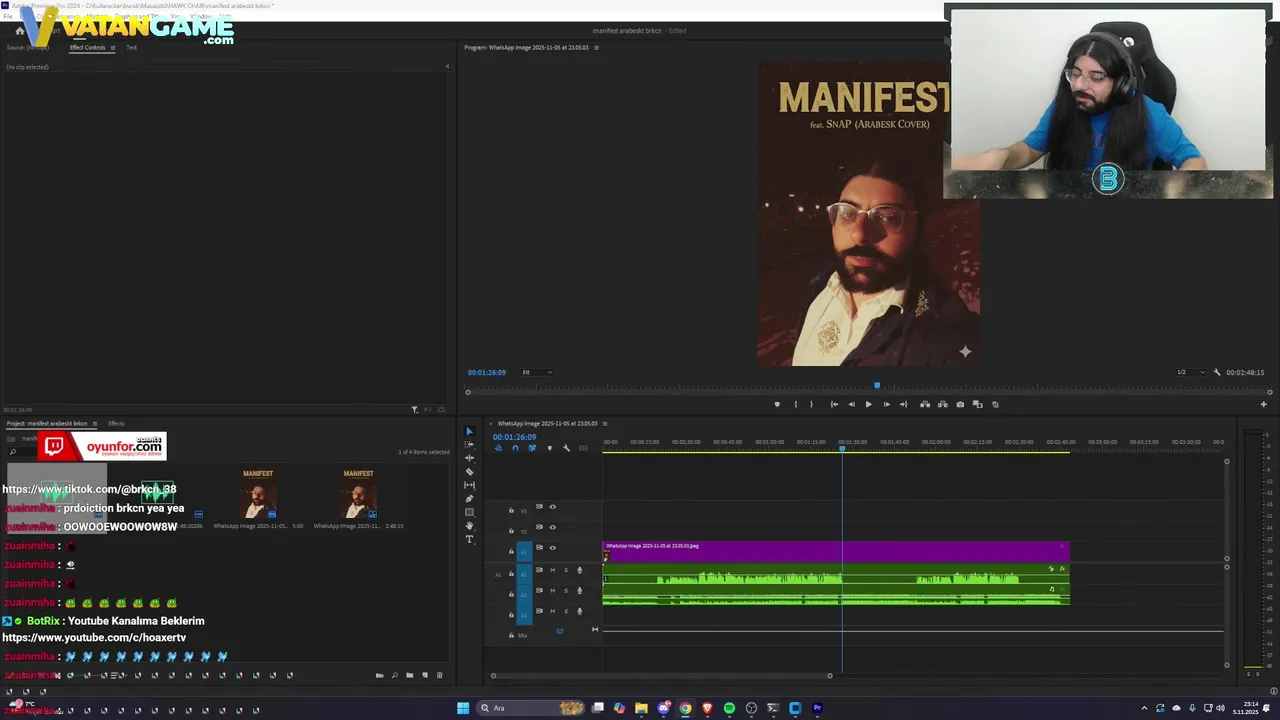Select Project: manifest arabeskt brkcn tab
1280x720 pixels.
click(x=47, y=423)
